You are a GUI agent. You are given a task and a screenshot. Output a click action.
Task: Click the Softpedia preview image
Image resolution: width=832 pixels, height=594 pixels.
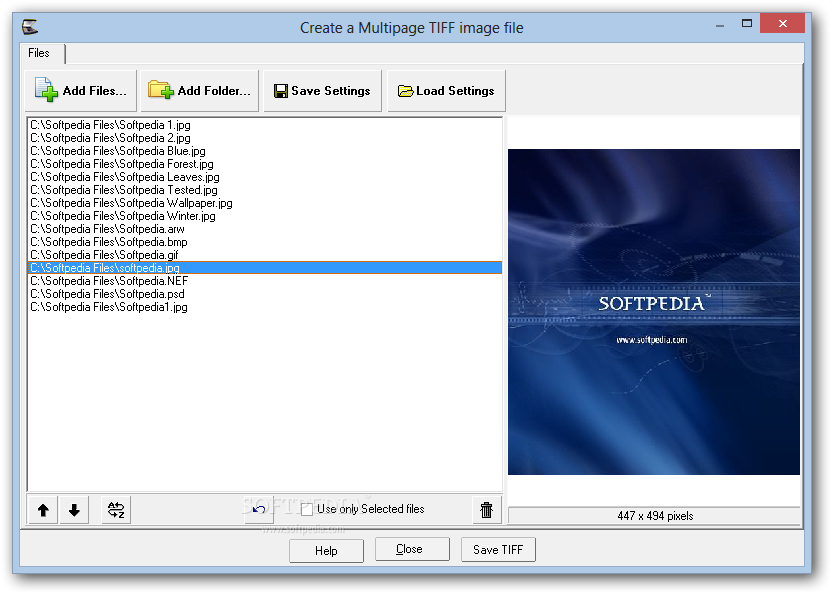point(654,312)
